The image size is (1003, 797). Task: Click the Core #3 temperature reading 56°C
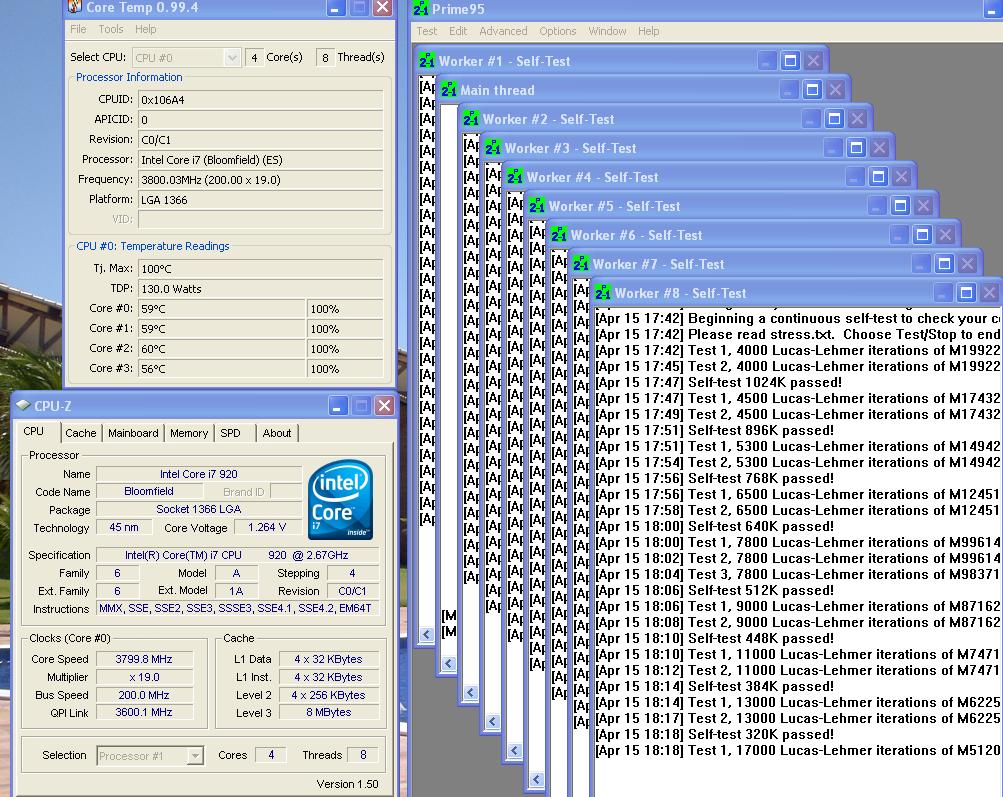[x=222, y=368]
